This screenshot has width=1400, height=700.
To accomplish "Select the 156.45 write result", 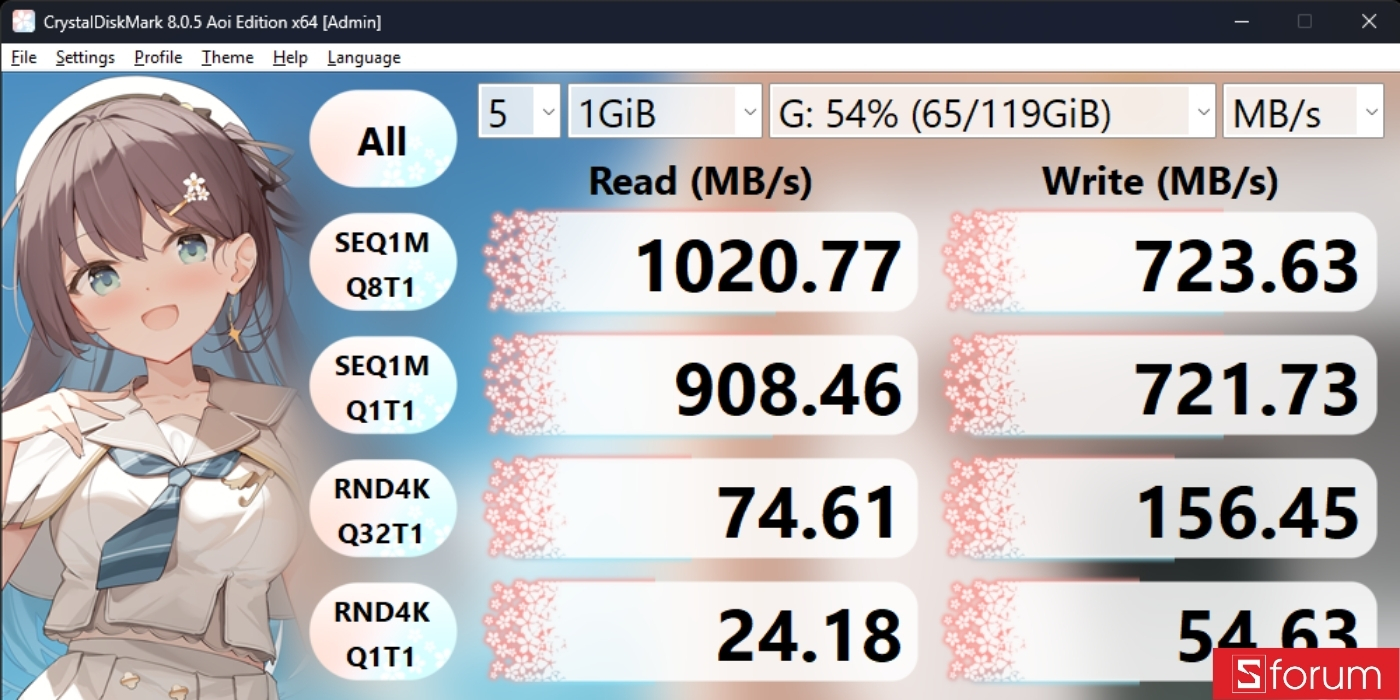I will point(1160,509).
